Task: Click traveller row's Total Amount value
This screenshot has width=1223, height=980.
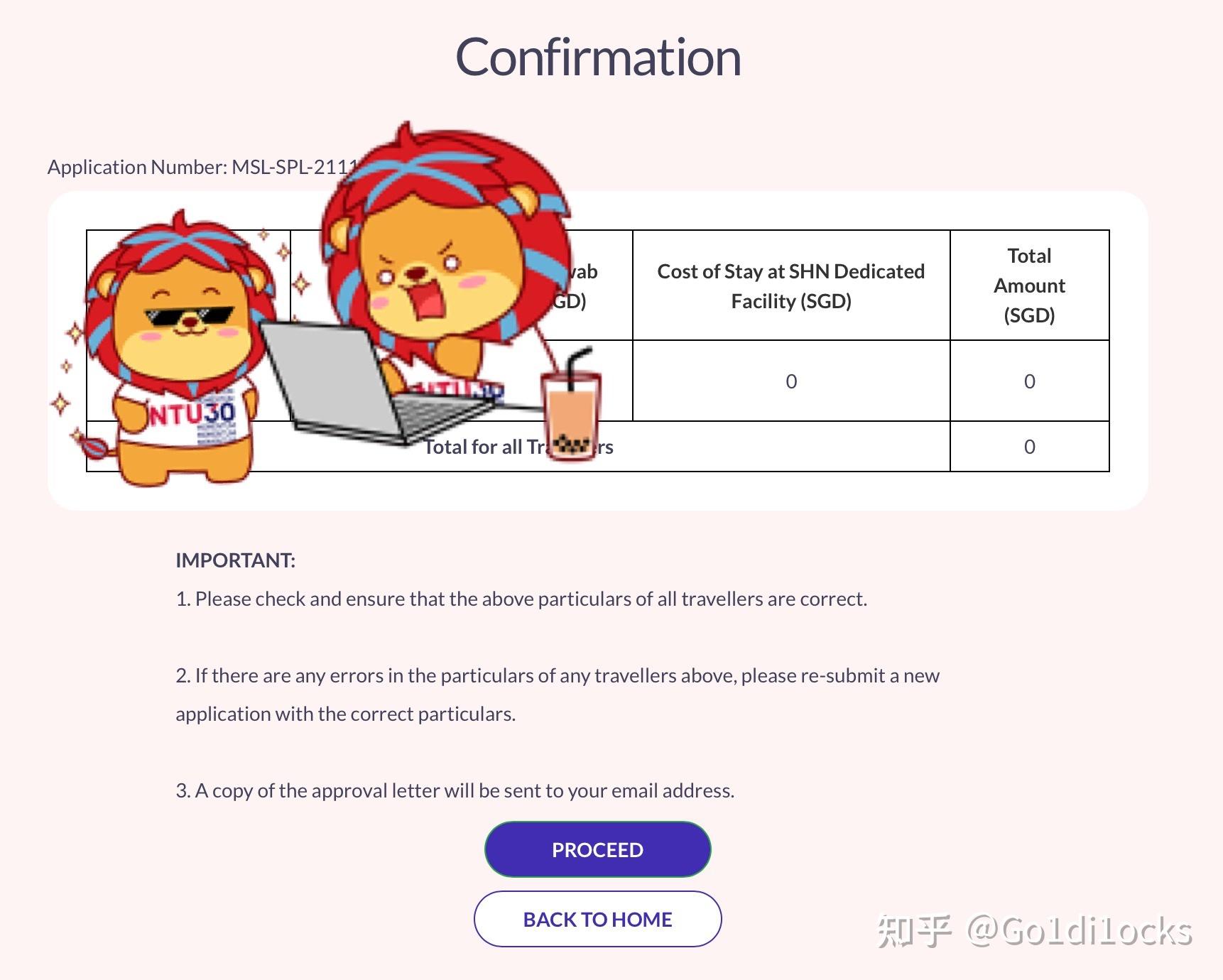Action: pos(1029,381)
